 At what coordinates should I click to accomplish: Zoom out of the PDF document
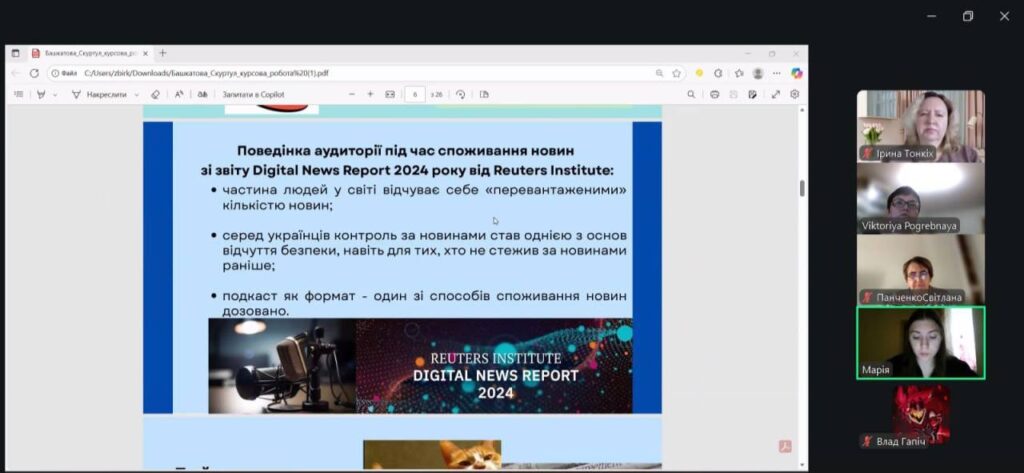pyautogui.click(x=352, y=94)
